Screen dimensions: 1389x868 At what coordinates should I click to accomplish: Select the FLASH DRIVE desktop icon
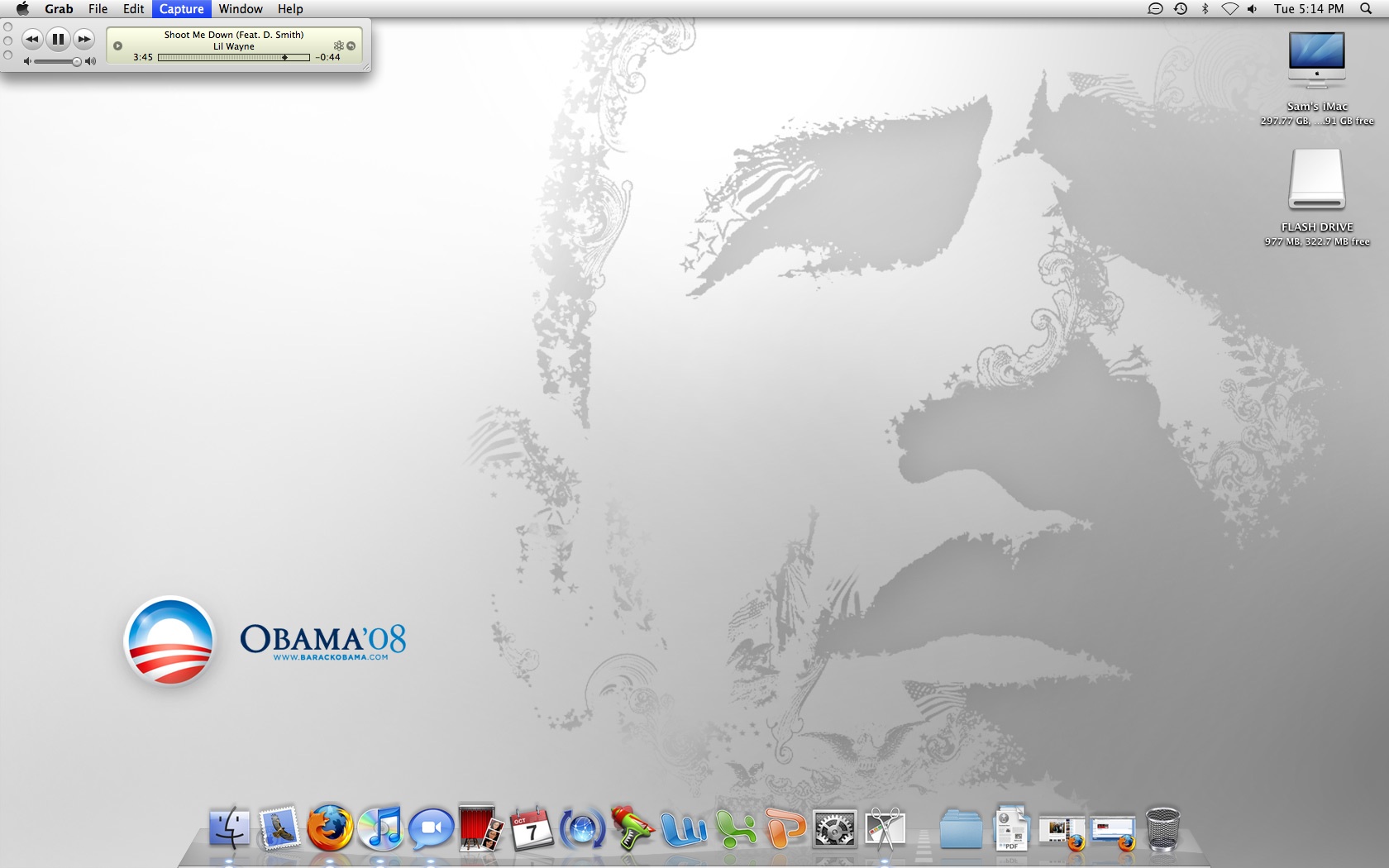click(1317, 179)
